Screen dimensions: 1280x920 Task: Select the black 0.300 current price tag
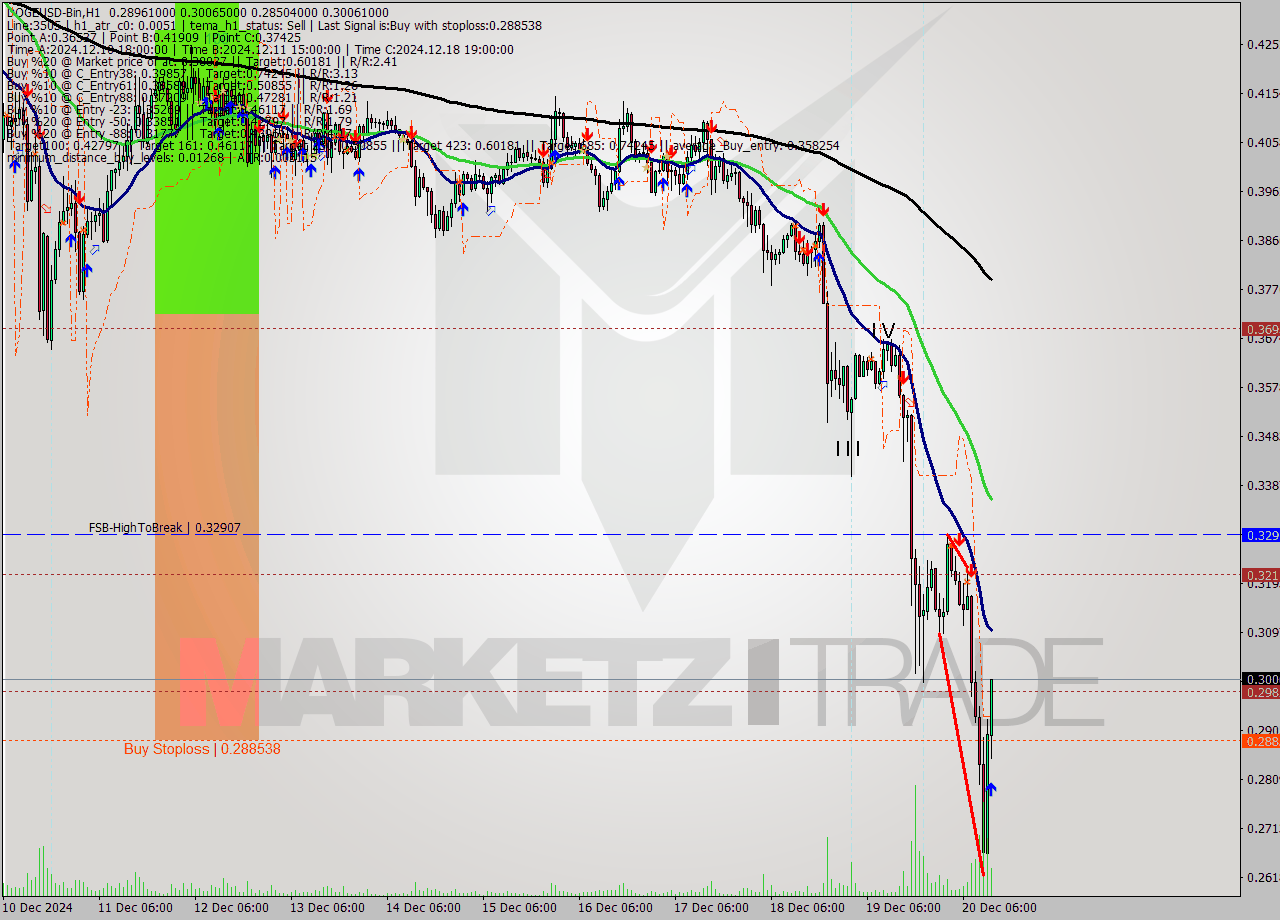coord(1260,679)
